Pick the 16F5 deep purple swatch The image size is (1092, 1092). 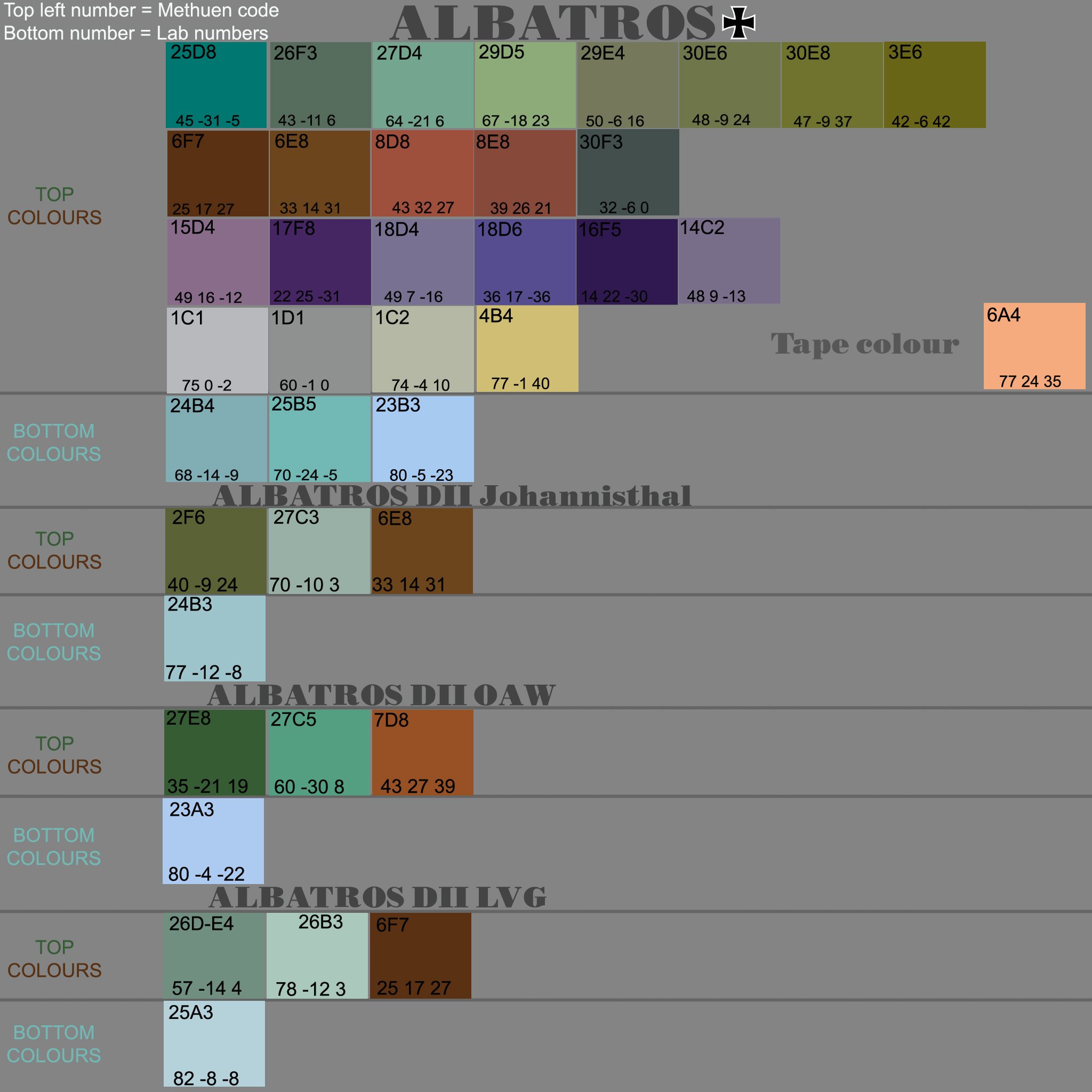coord(627,262)
